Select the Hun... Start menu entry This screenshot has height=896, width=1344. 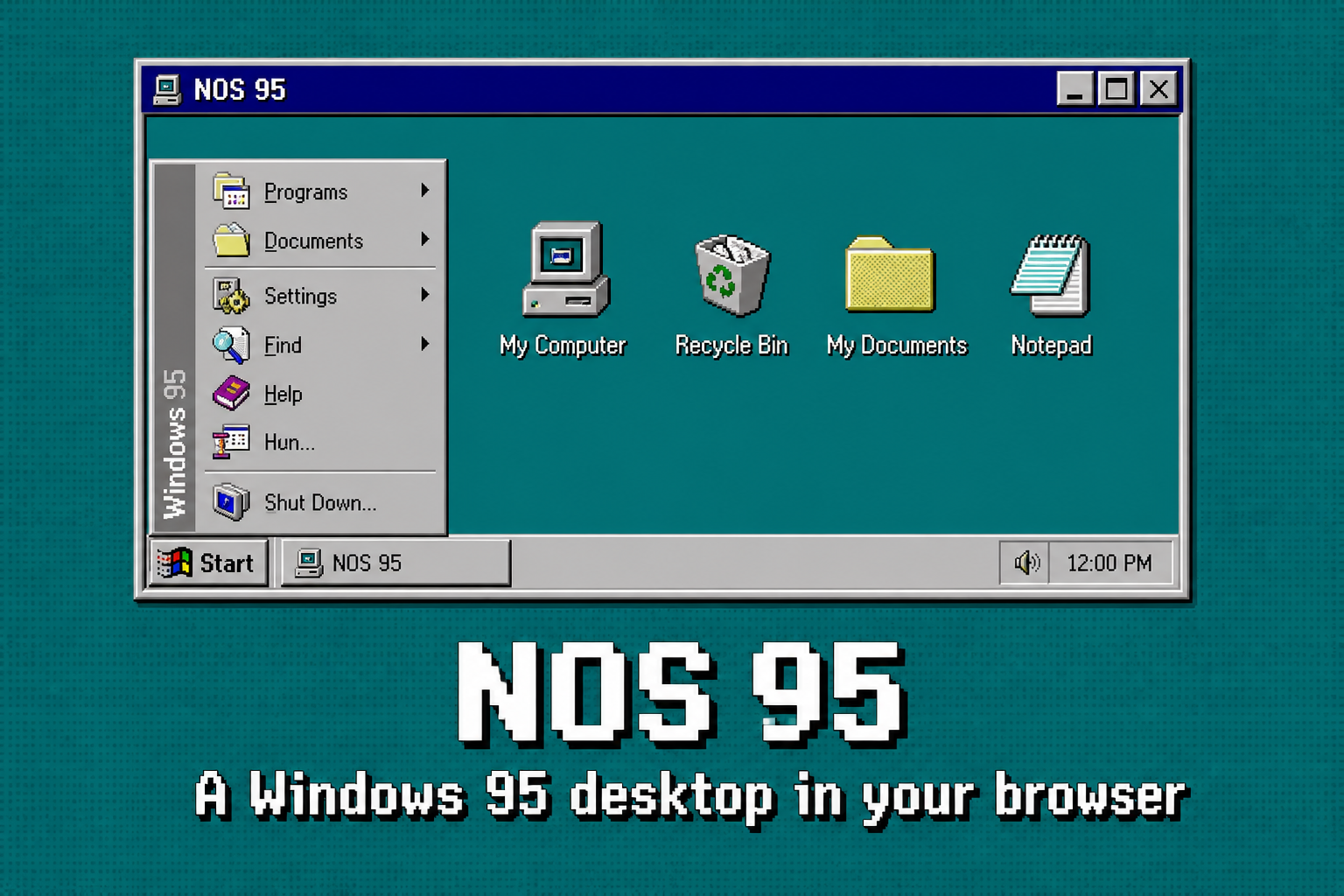320,442
